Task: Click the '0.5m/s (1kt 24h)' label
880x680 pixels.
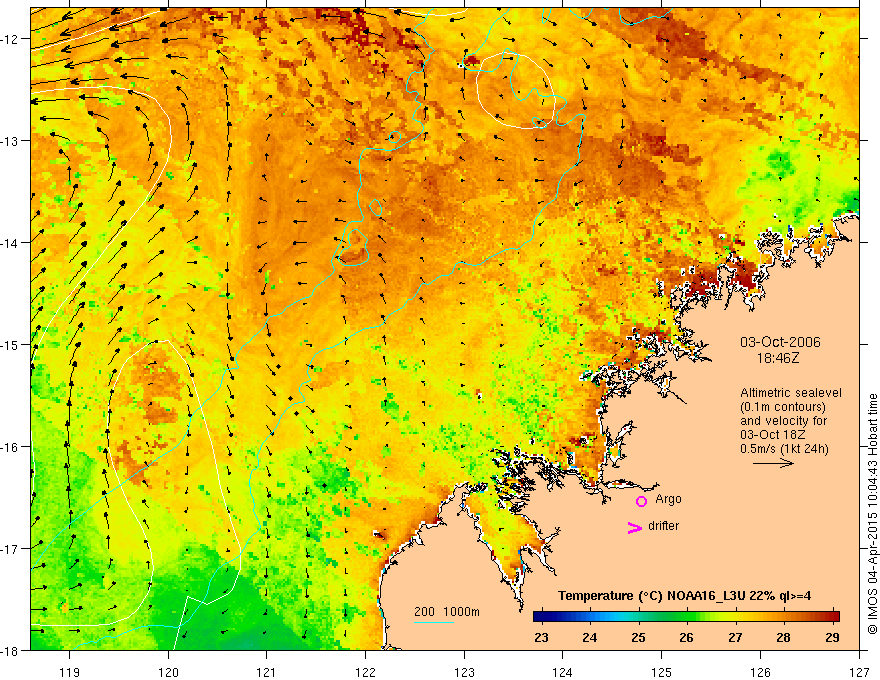Action: pyautogui.click(x=784, y=449)
